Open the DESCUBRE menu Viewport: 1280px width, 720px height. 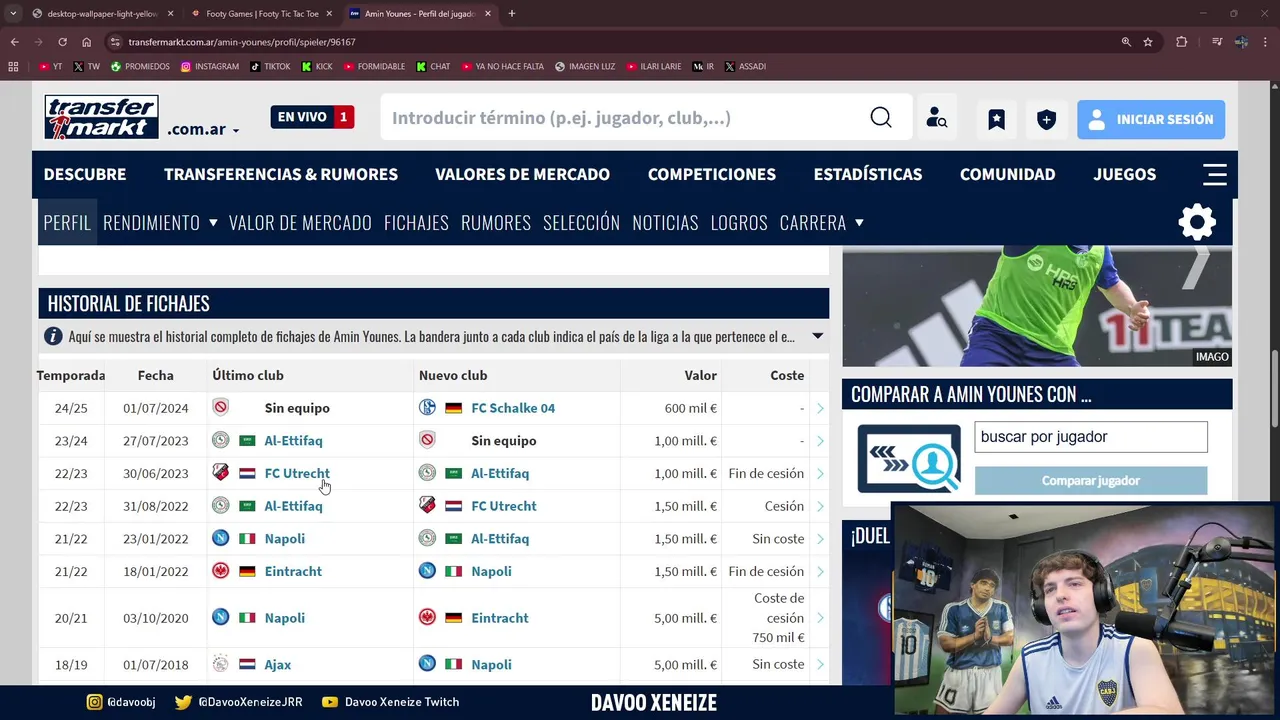[x=85, y=174]
